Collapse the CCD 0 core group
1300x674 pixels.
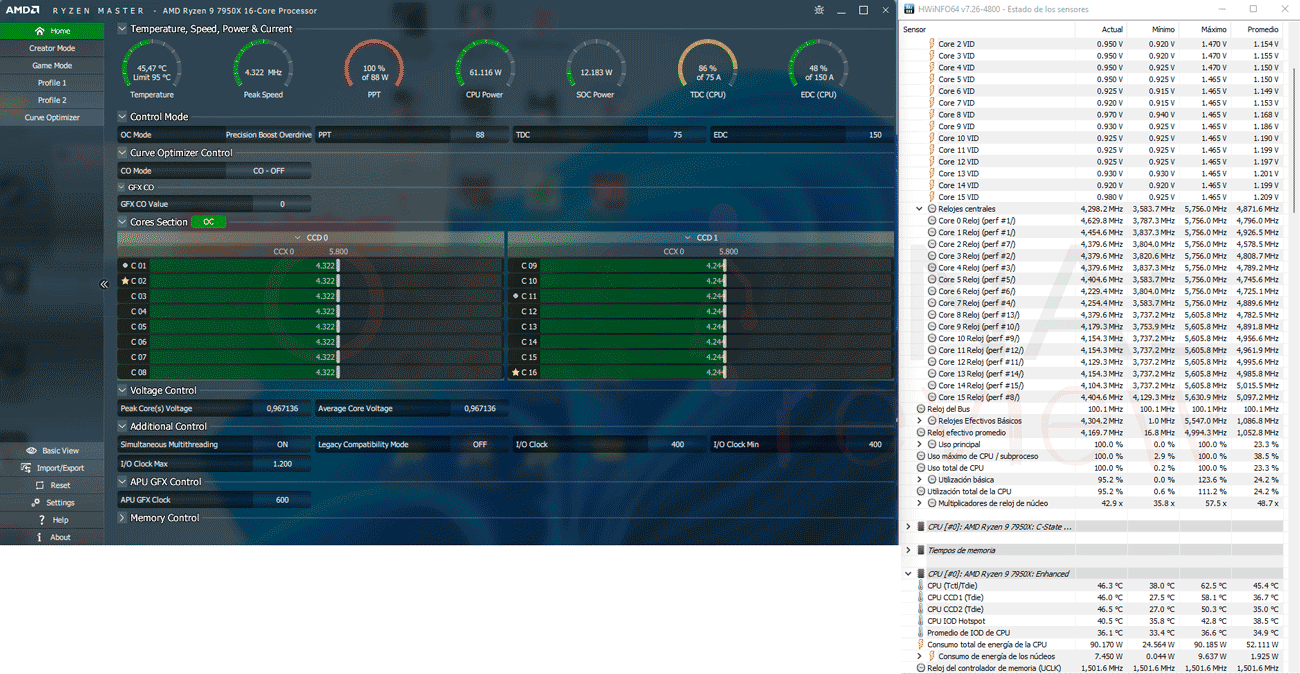pyautogui.click(x=298, y=238)
